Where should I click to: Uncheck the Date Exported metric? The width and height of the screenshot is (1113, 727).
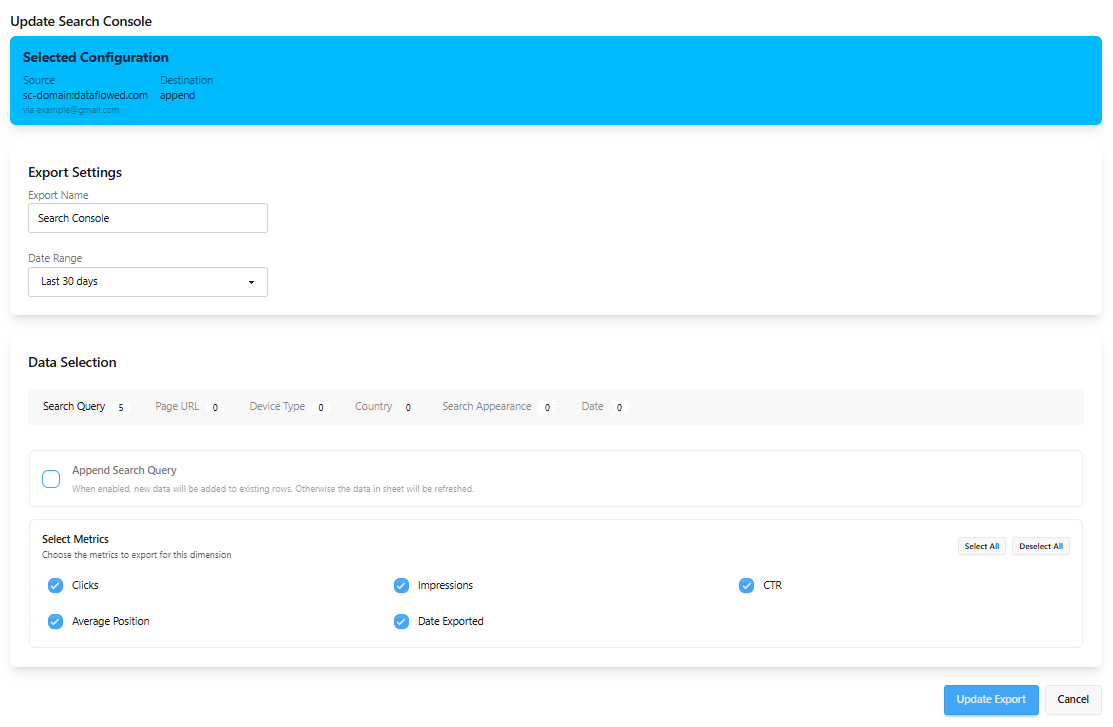401,621
